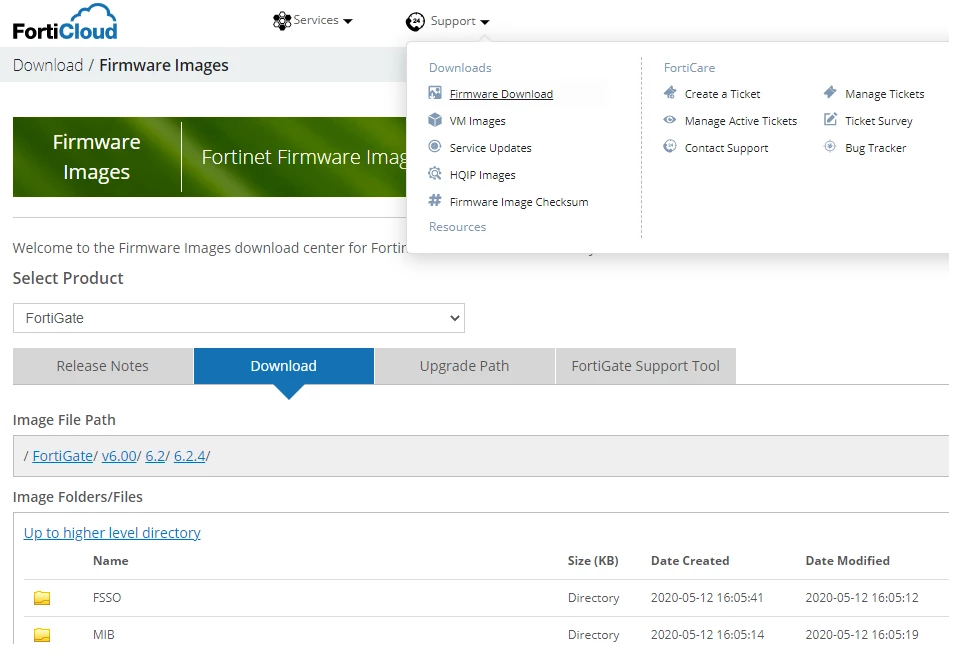Click the Date Created column header
956x656 pixels.
[690, 560]
